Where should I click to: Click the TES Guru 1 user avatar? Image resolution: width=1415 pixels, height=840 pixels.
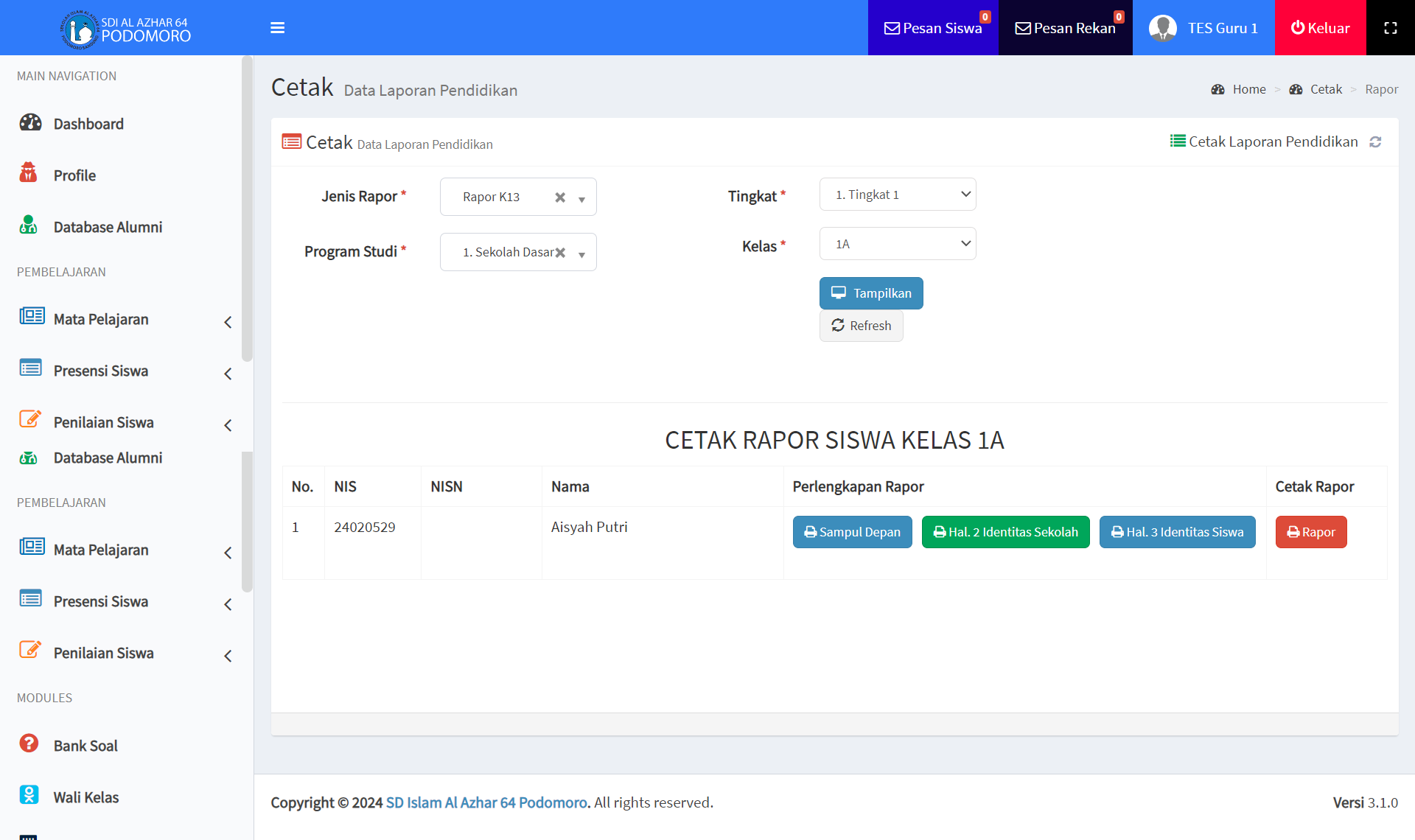point(1163,28)
